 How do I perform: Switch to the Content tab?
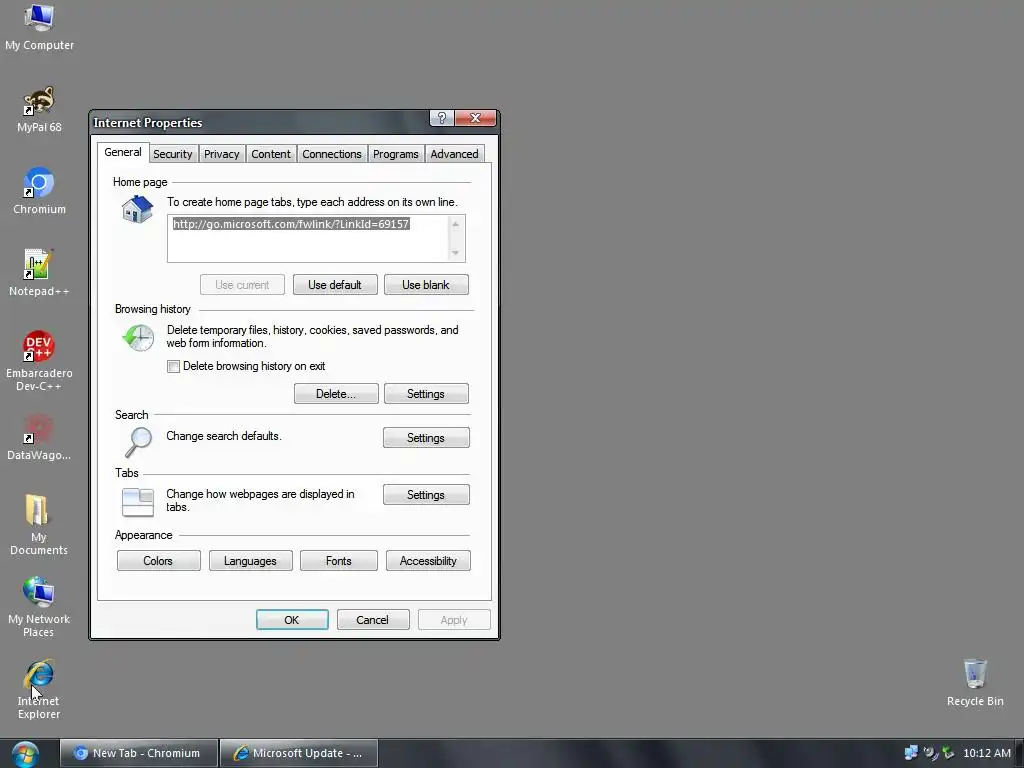(270, 154)
